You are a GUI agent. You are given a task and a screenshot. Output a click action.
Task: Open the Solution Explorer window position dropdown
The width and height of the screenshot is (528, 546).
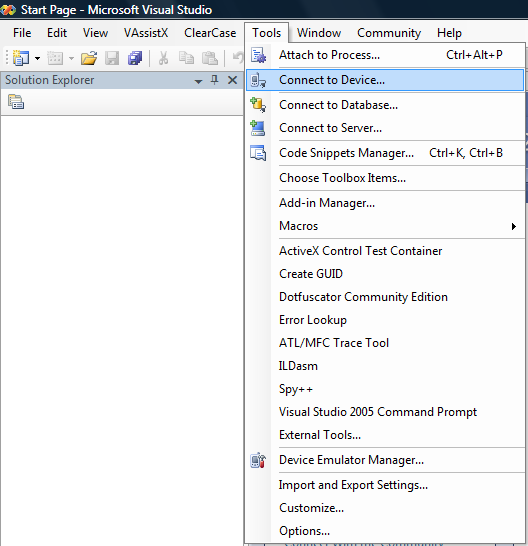[198, 81]
